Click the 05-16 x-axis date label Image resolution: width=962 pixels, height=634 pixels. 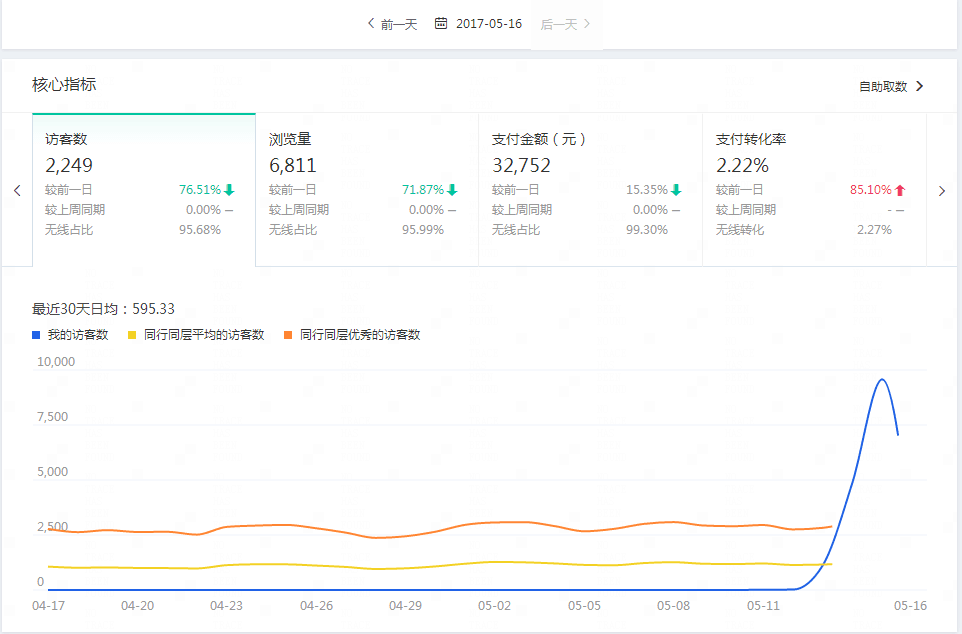tap(910, 605)
